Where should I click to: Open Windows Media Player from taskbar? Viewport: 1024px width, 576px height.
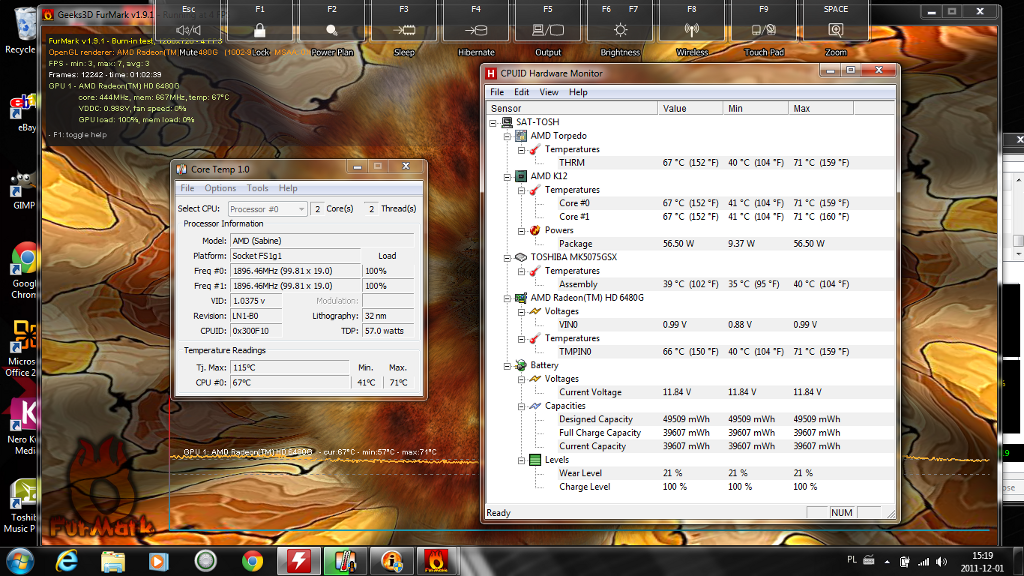[x=159, y=561]
